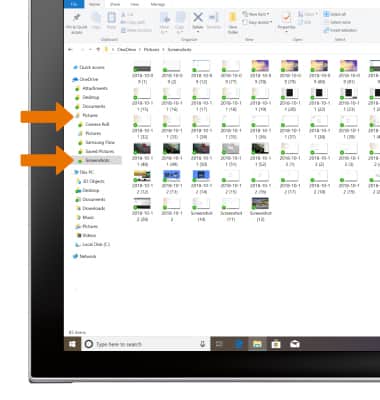Click Invert selection in the ribbon

[x=340, y=30]
